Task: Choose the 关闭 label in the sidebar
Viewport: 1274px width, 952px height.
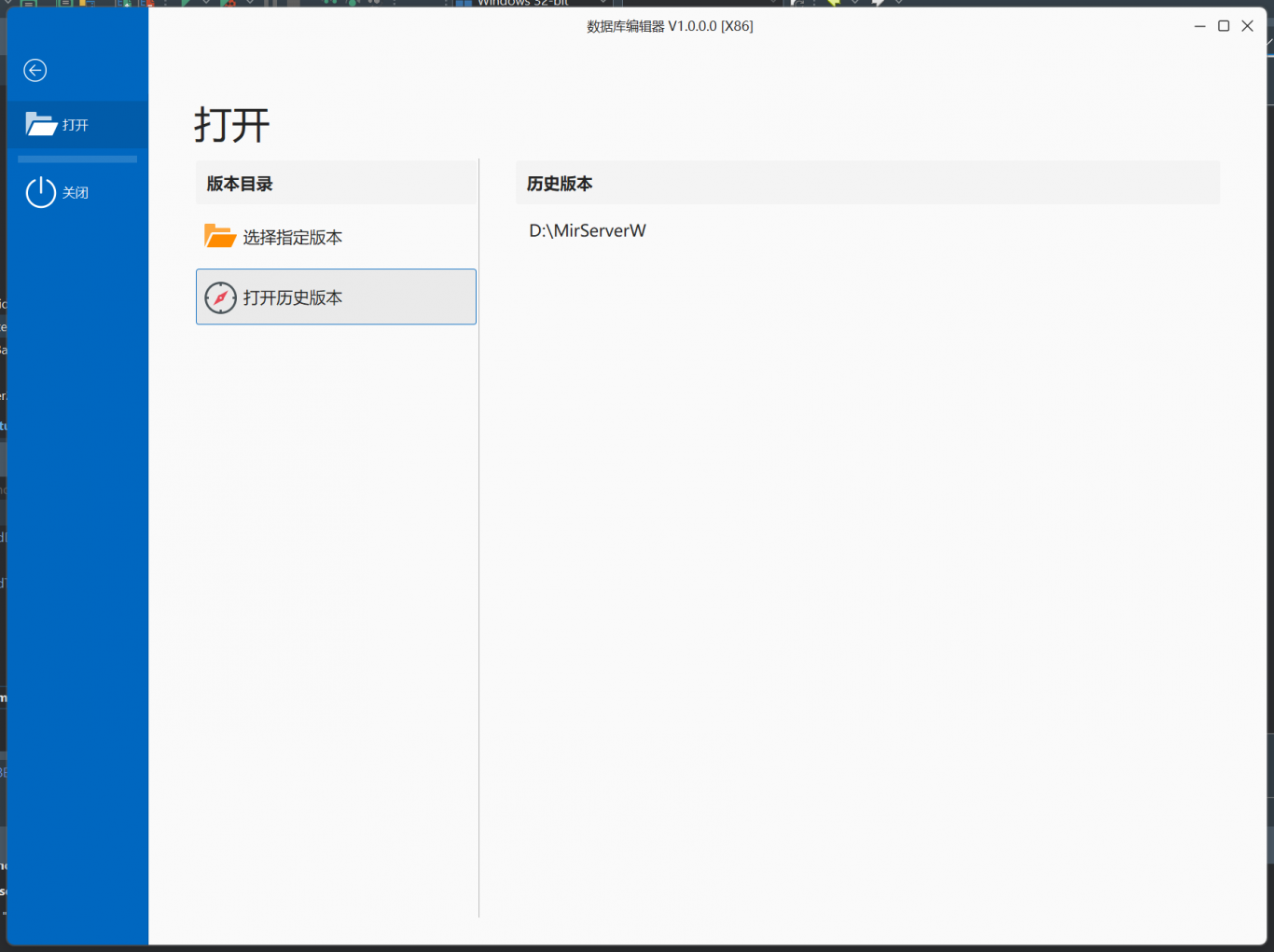Action: pos(76,193)
